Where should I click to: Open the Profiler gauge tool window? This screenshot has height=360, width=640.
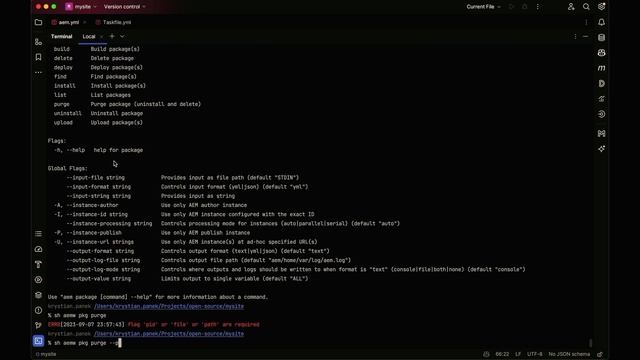(x=38, y=249)
